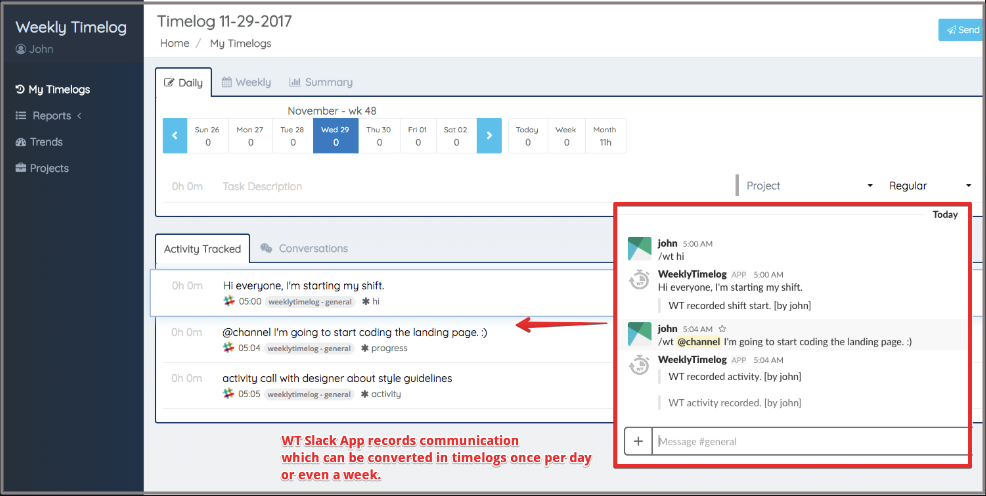986x496 pixels.
Task: Open the Conversations tab
Action: [x=304, y=248]
